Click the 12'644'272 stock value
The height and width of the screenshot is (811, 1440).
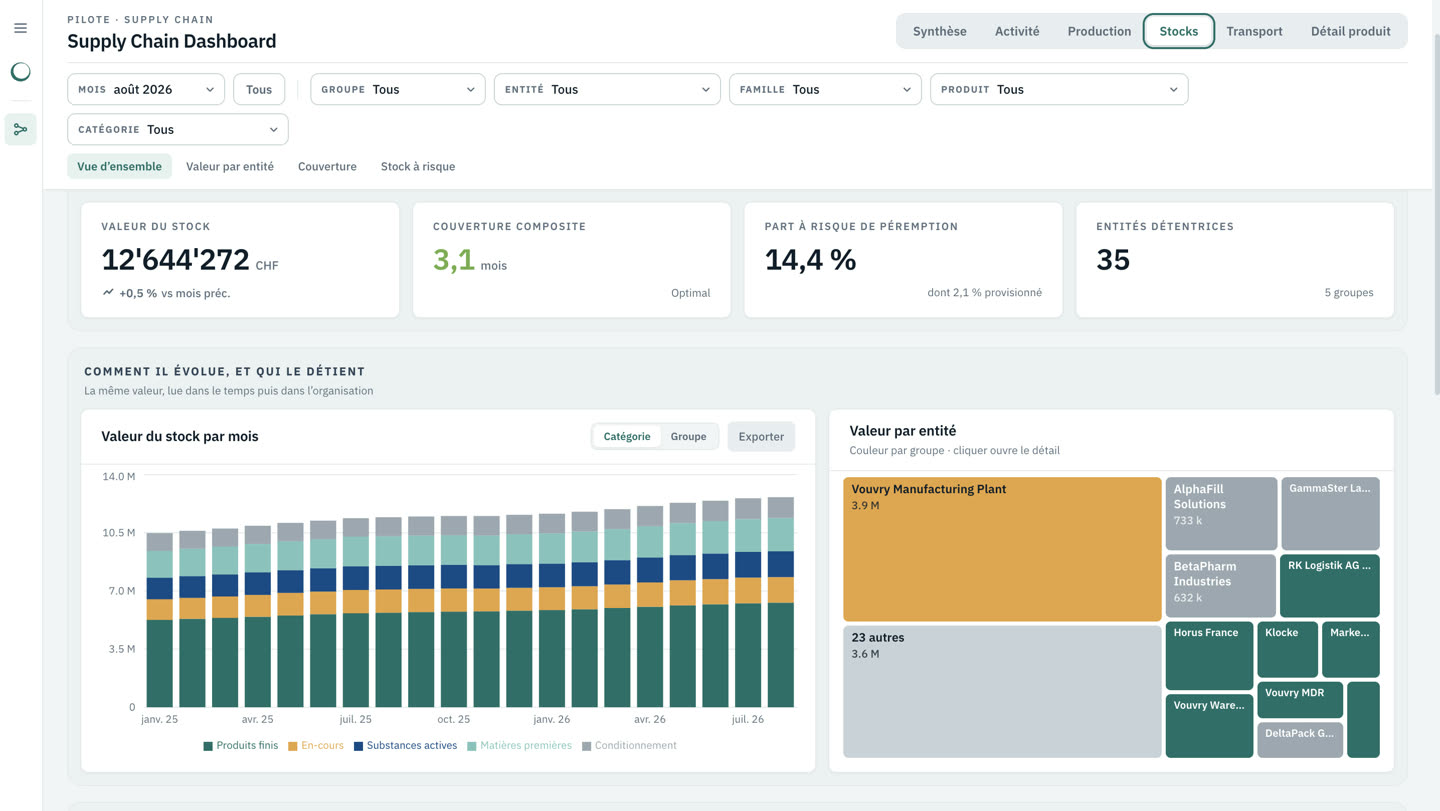[x=175, y=259]
